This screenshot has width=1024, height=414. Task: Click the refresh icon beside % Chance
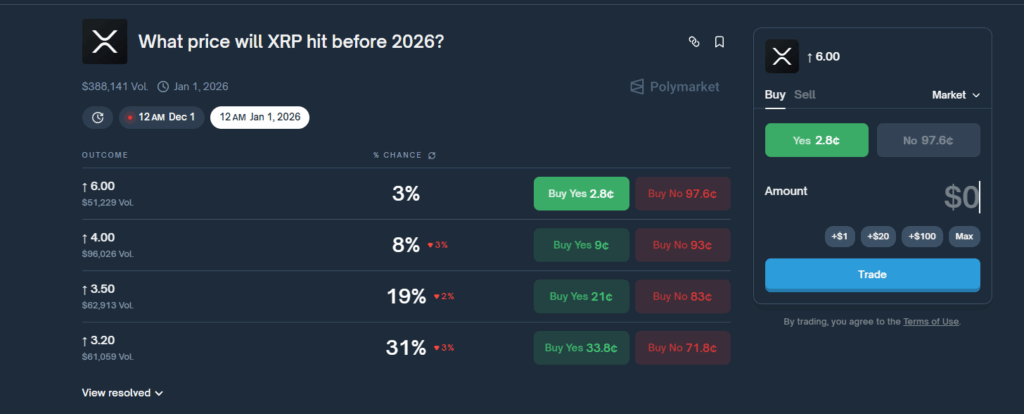(431, 155)
